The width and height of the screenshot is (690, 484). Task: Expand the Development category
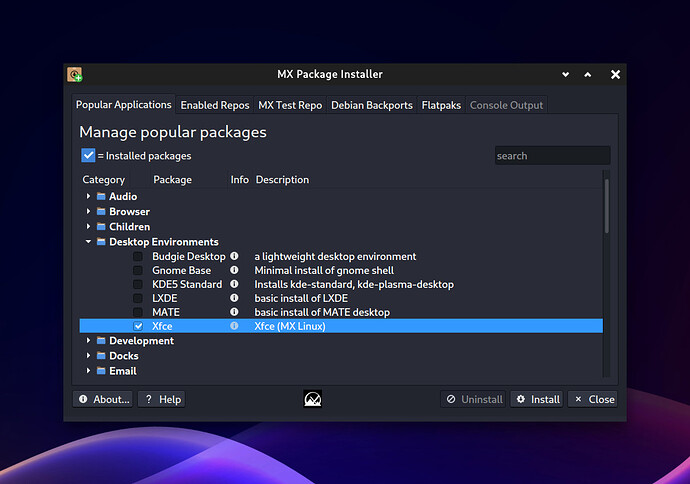tap(88, 340)
